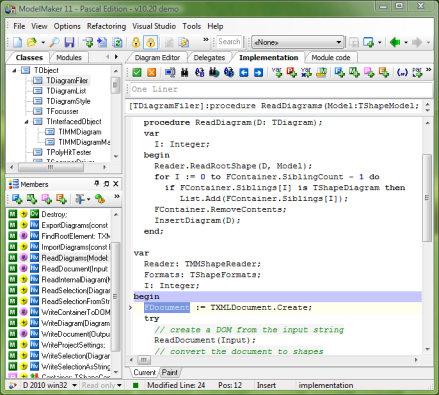Screen dimensions: 439x395
Task: Click the status bar icon left of D 2010 win32
Action: click(13, 386)
